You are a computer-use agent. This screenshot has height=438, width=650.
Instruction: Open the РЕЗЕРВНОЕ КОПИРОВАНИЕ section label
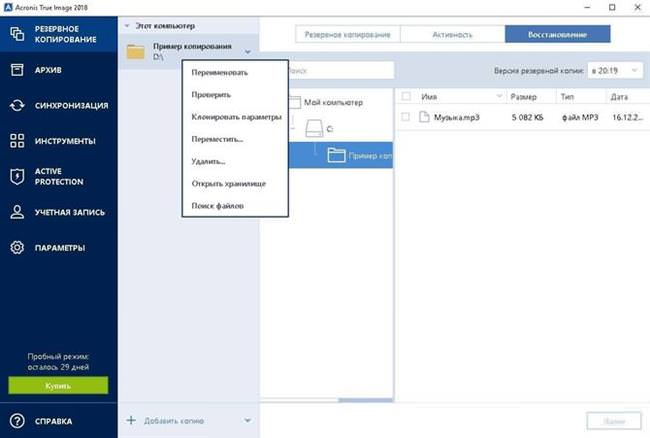point(65,34)
